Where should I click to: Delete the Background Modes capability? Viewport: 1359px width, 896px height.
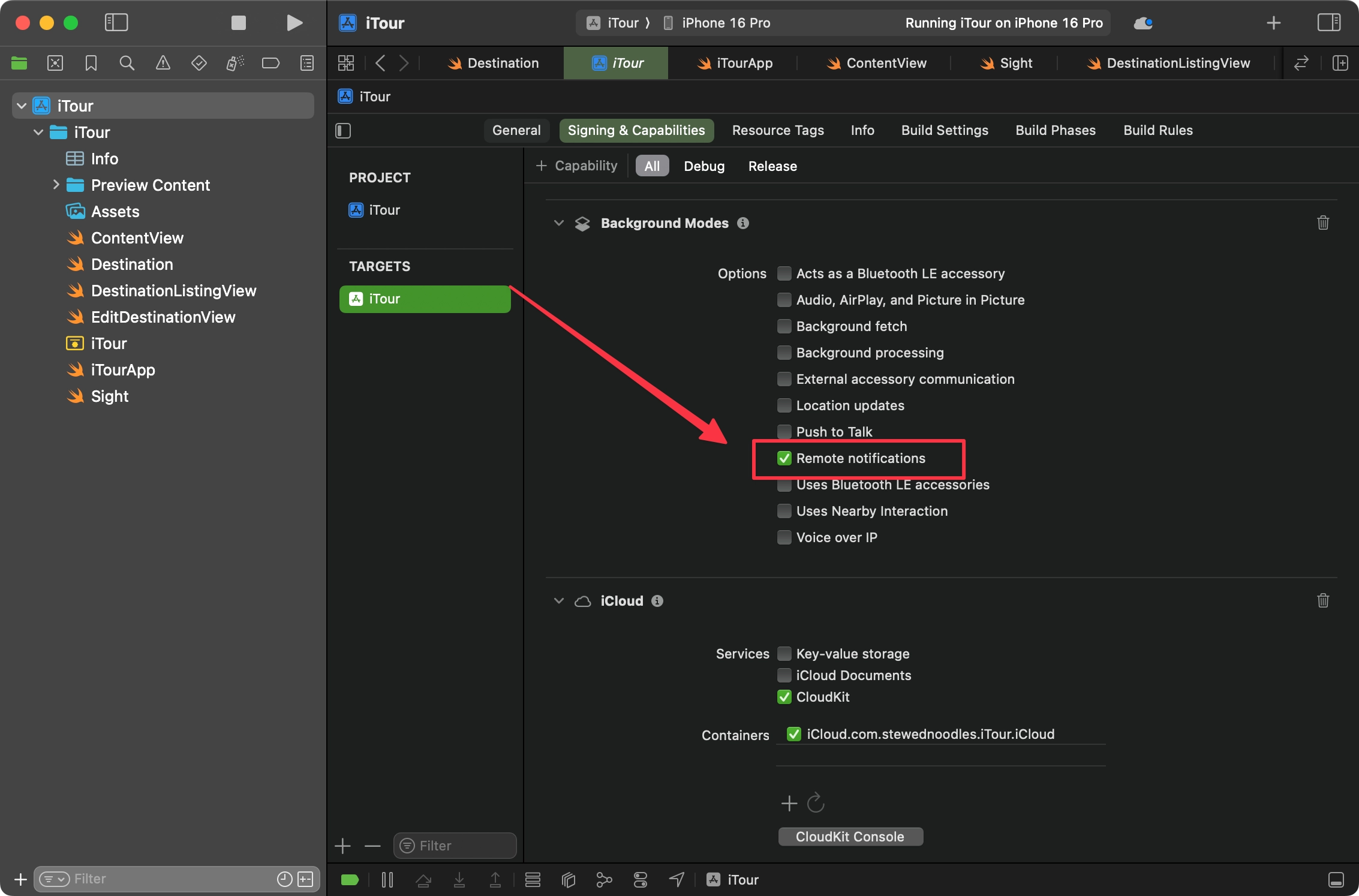coord(1322,223)
